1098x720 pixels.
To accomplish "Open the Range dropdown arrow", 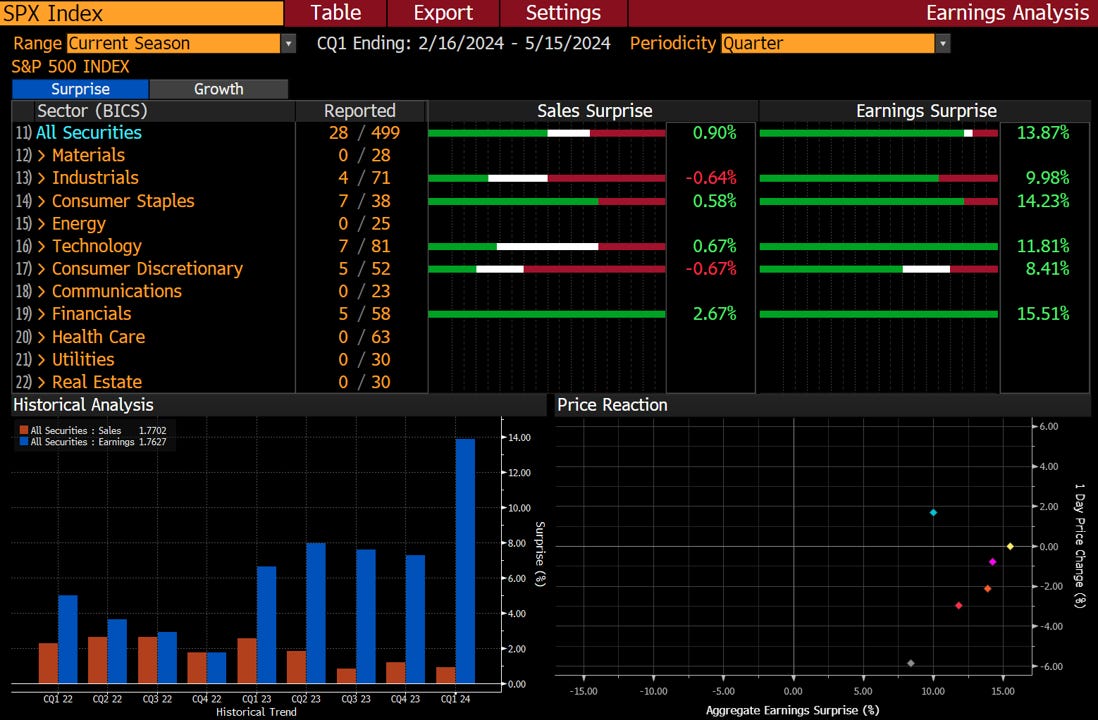I will click(x=288, y=43).
